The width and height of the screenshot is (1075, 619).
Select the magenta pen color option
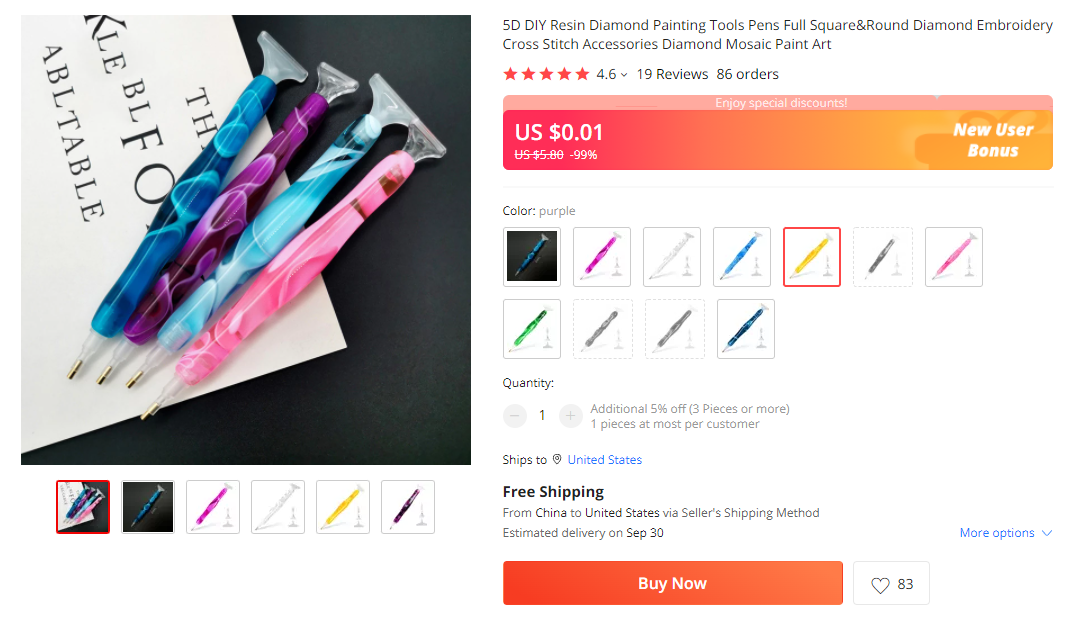coord(601,257)
